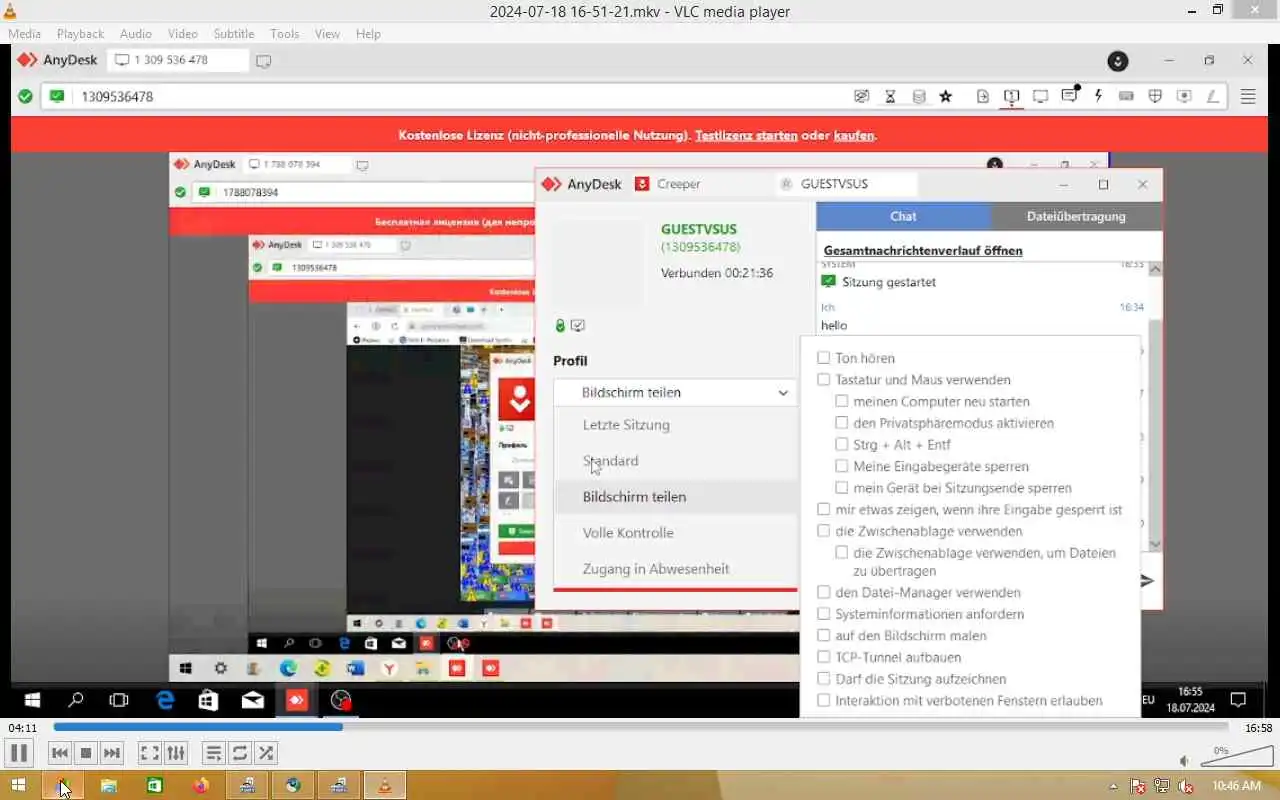Image resolution: width=1280 pixels, height=800 pixels.
Task: Click the Testlizenz starten link
Action: pyautogui.click(x=746, y=135)
